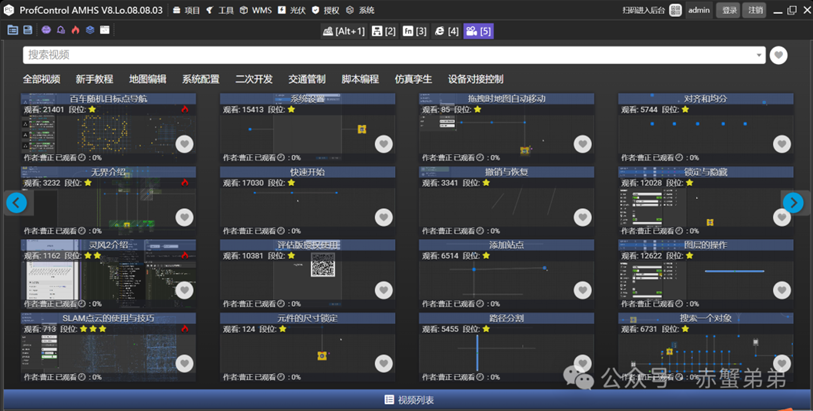Viewport: 813px width, 411px height.
Task: Switch to the [Alt+1] map view tab
Action: click(344, 31)
